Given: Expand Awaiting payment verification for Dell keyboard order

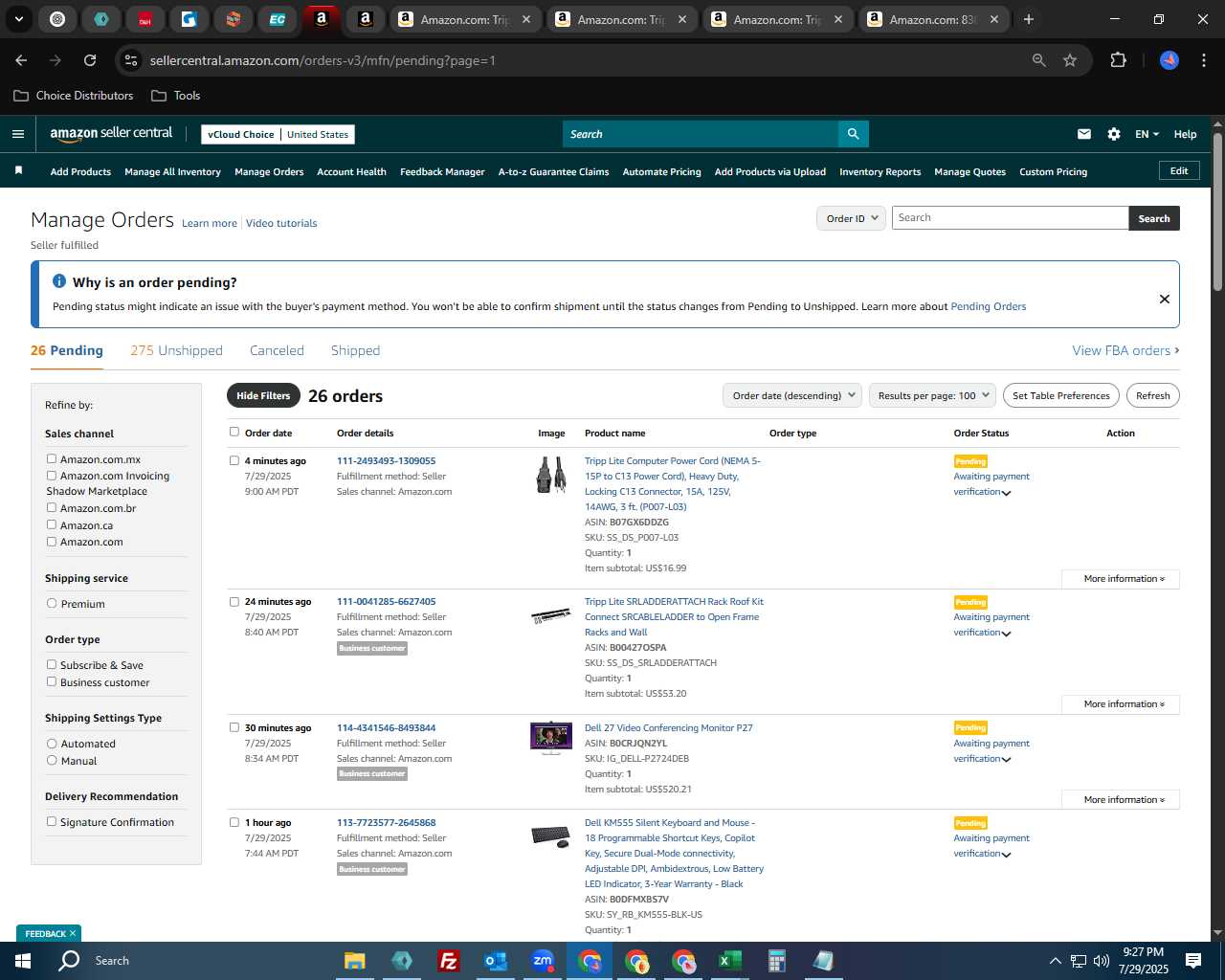Looking at the screenshot, I should coord(991,846).
